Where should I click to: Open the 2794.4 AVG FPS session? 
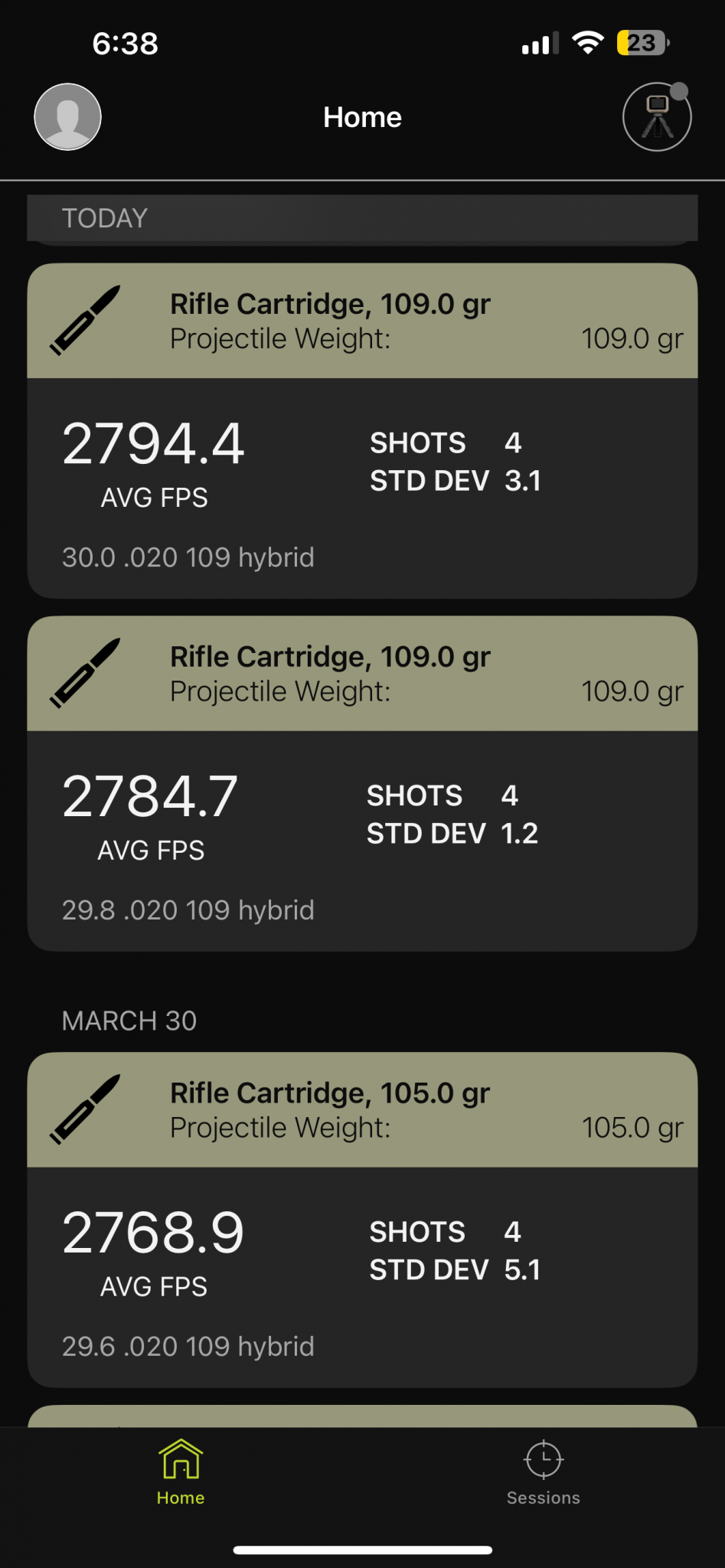click(x=153, y=445)
